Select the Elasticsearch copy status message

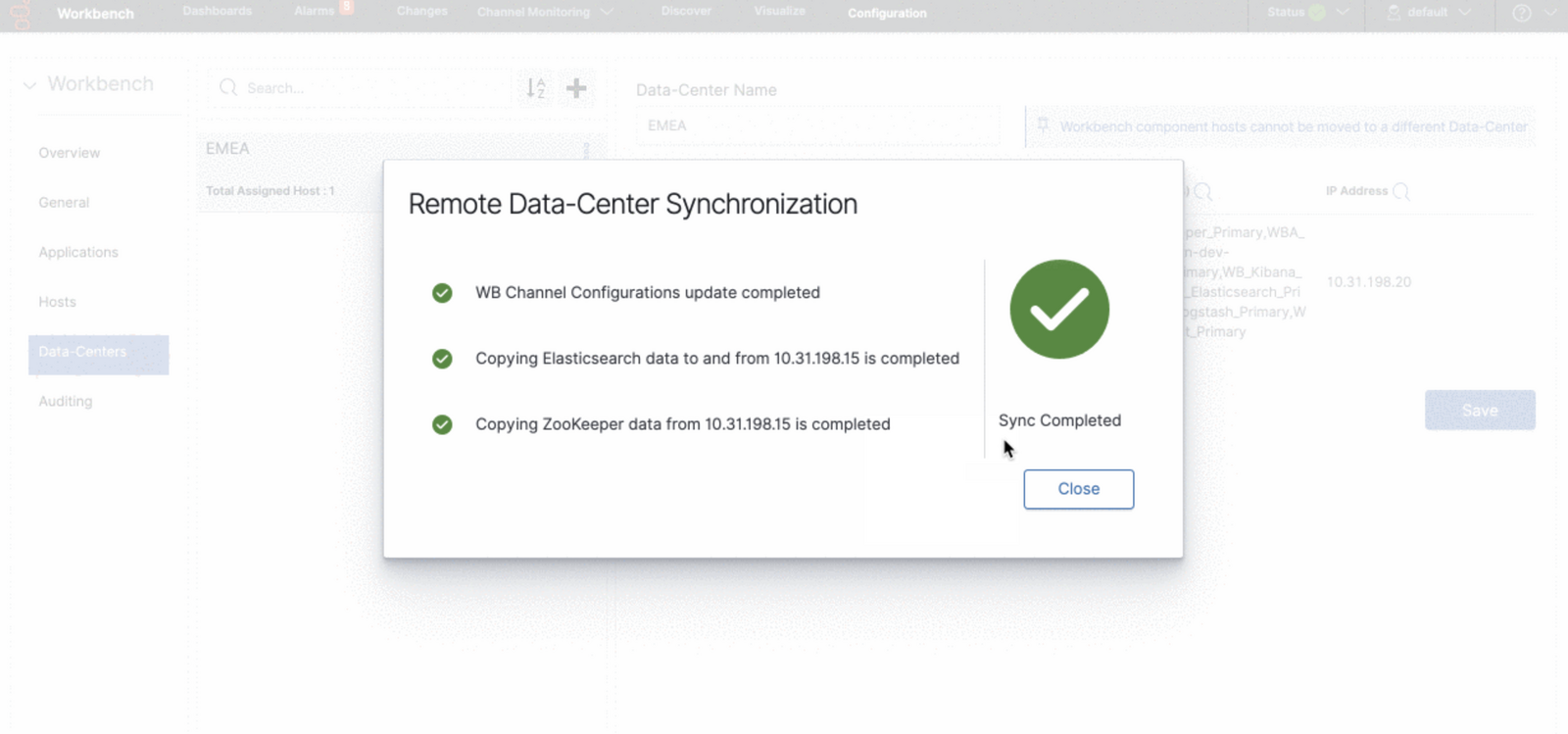pyautogui.click(x=717, y=359)
